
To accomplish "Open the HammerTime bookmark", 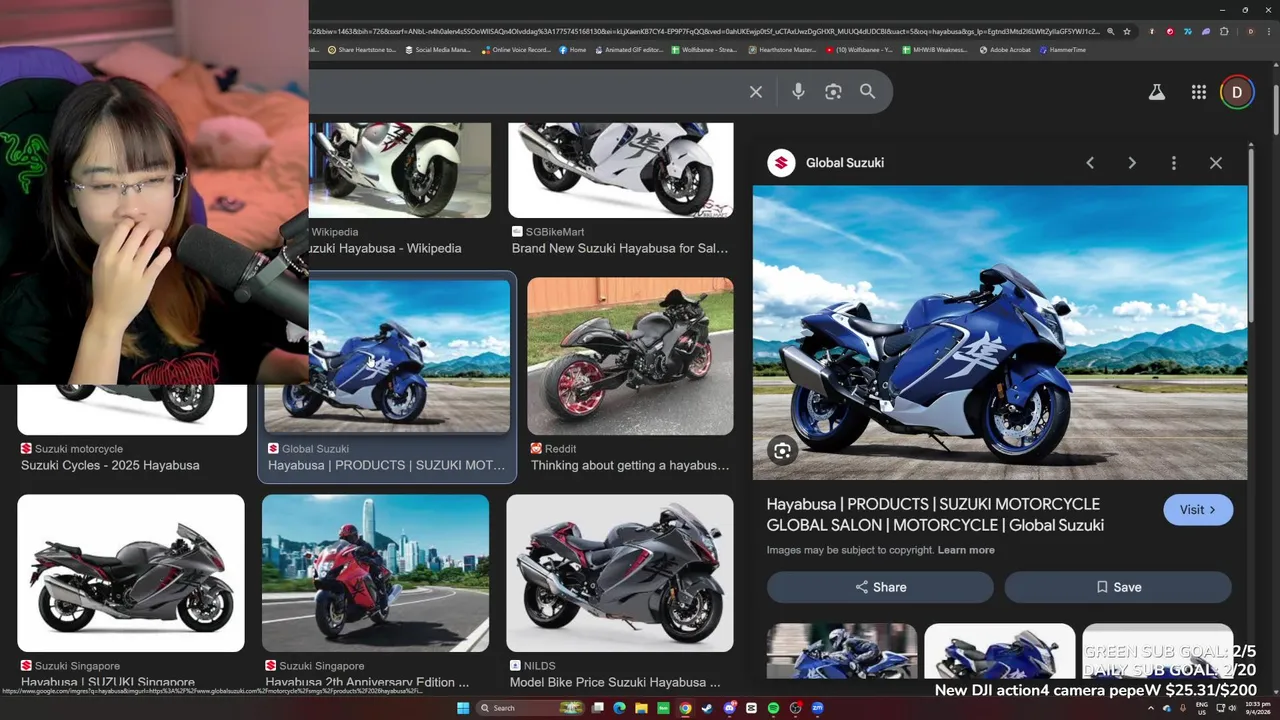I will (1063, 50).
